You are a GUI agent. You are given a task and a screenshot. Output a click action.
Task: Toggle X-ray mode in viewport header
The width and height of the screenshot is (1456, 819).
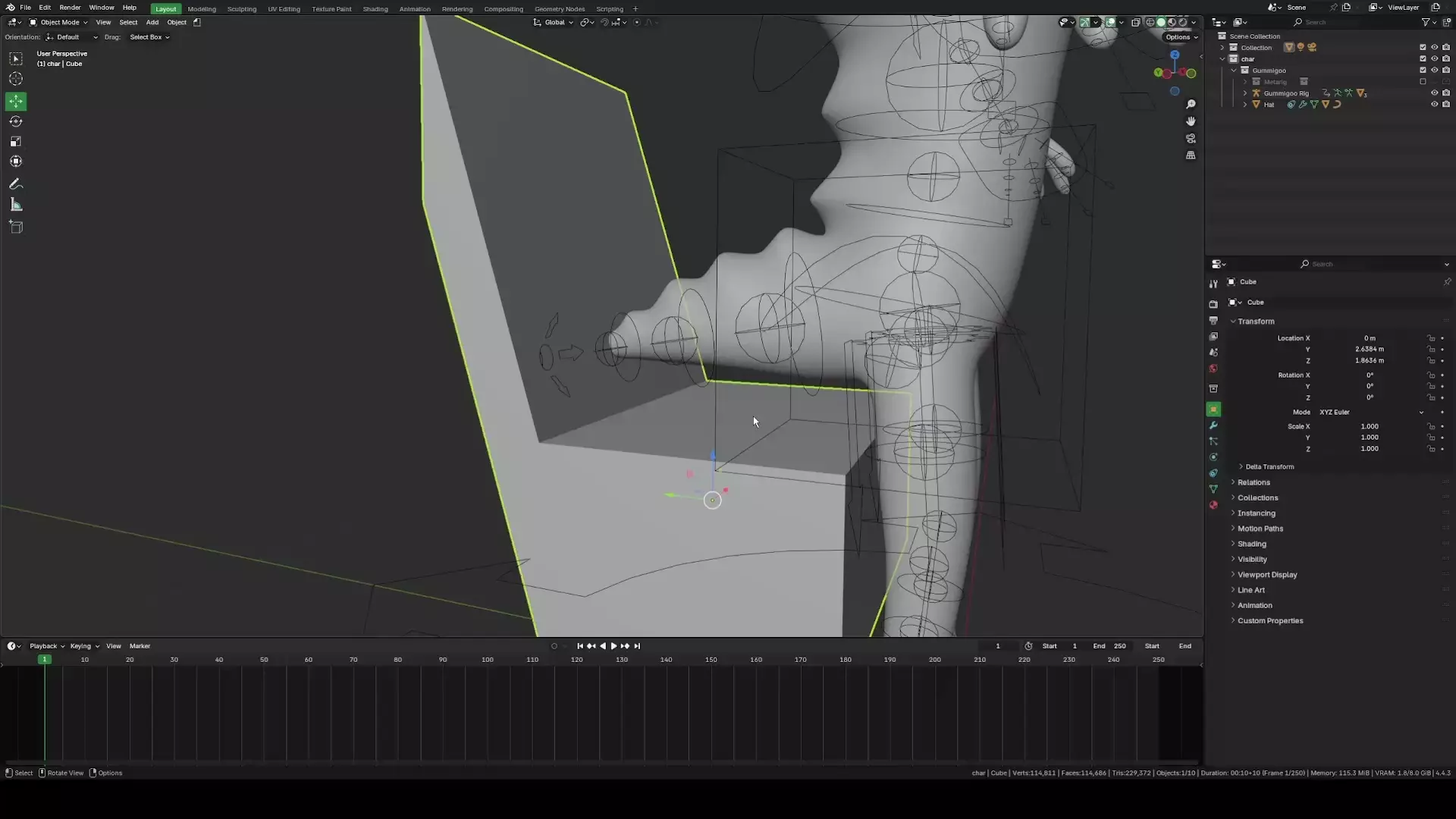click(1135, 22)
